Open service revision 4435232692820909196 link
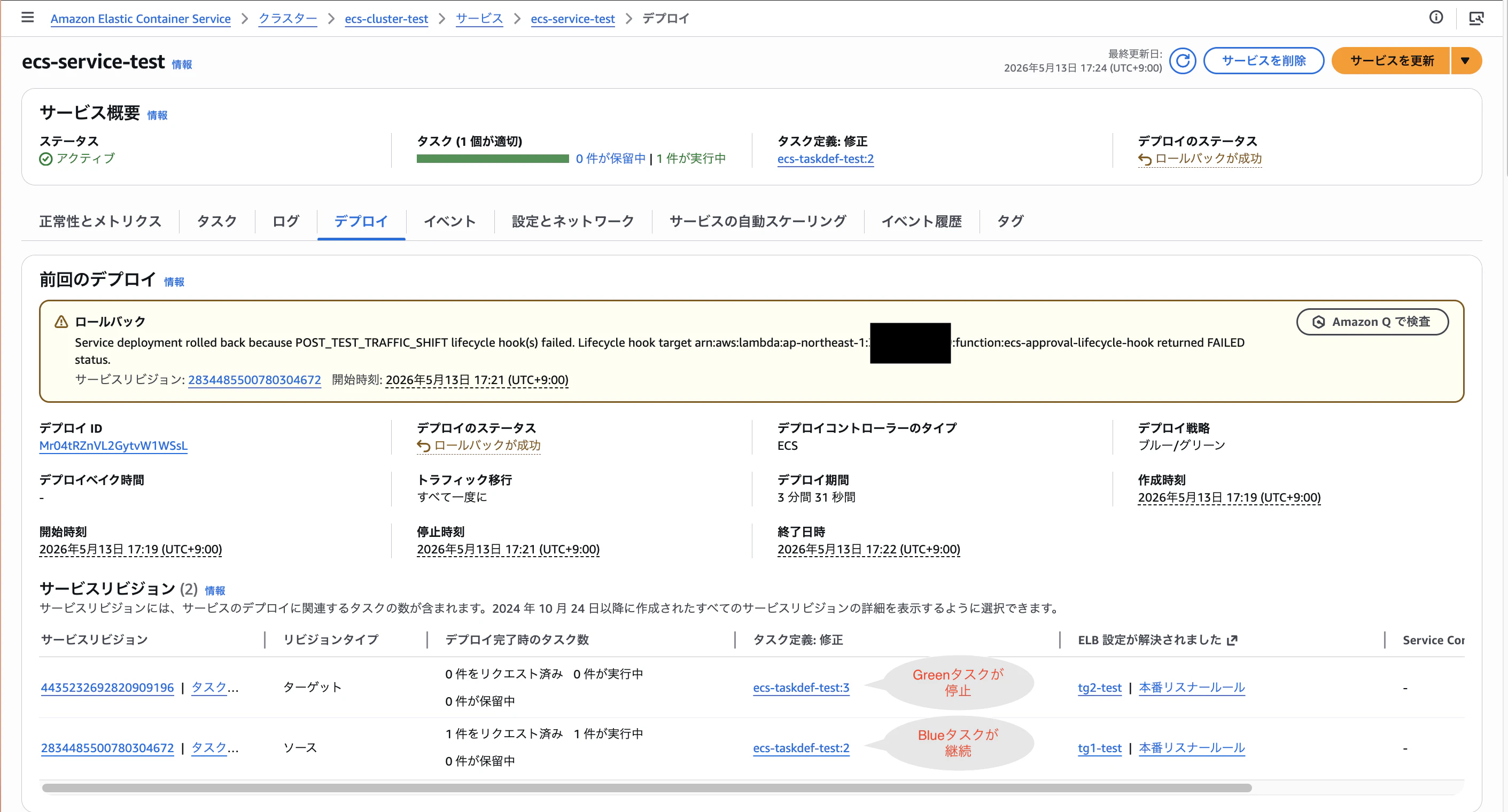The image size is (1508, 812). tap(107, 688)
